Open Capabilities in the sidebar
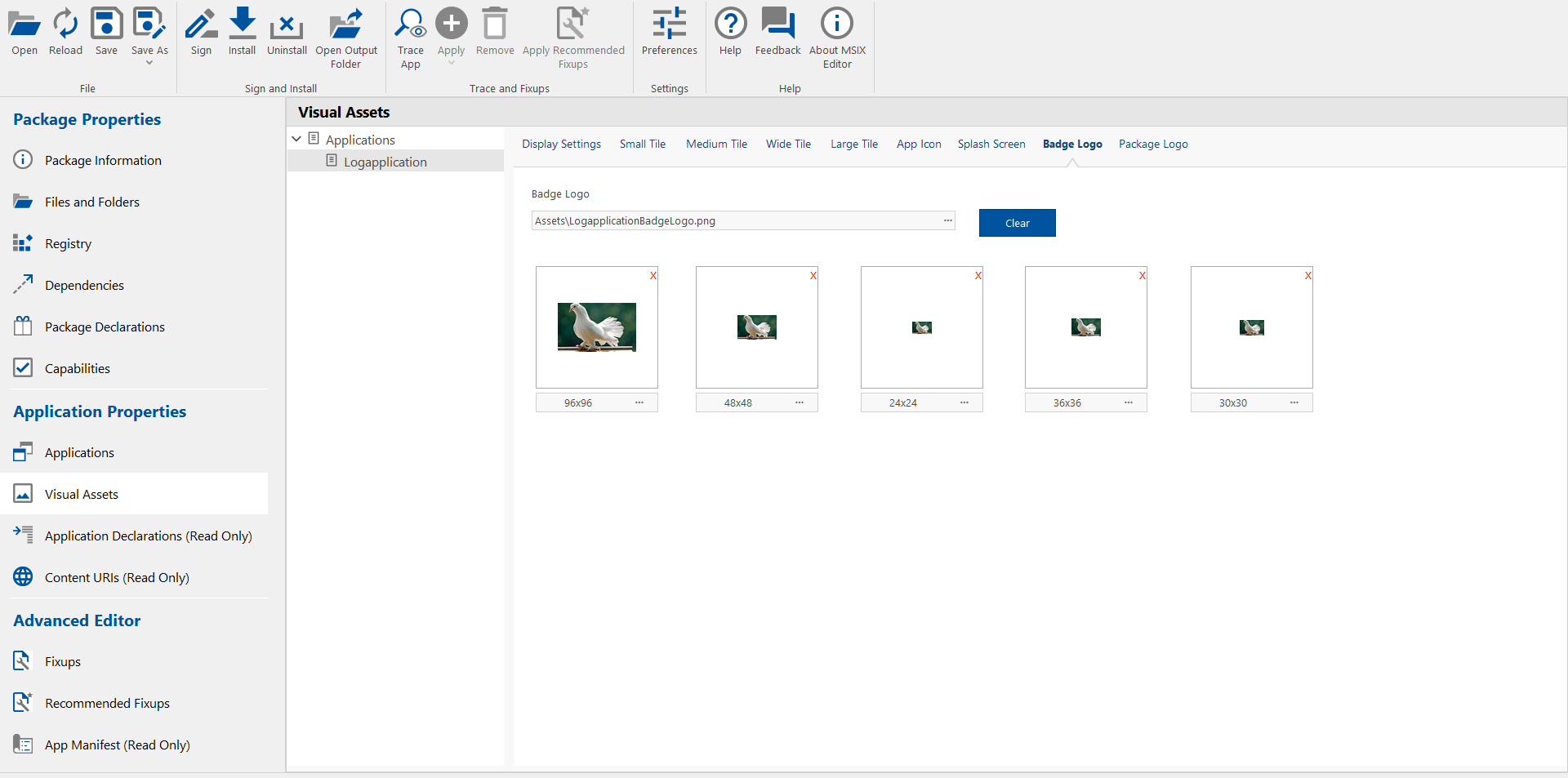Screen dimensions: 1568x778 (x=78, y=369)
